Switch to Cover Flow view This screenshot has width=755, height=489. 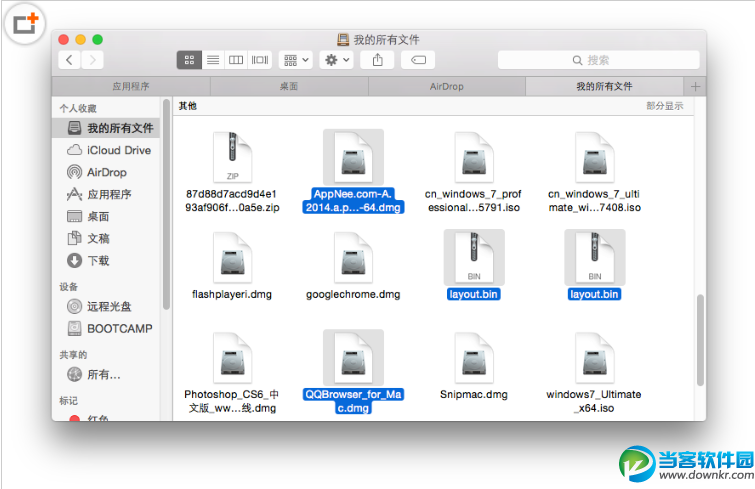260,60
